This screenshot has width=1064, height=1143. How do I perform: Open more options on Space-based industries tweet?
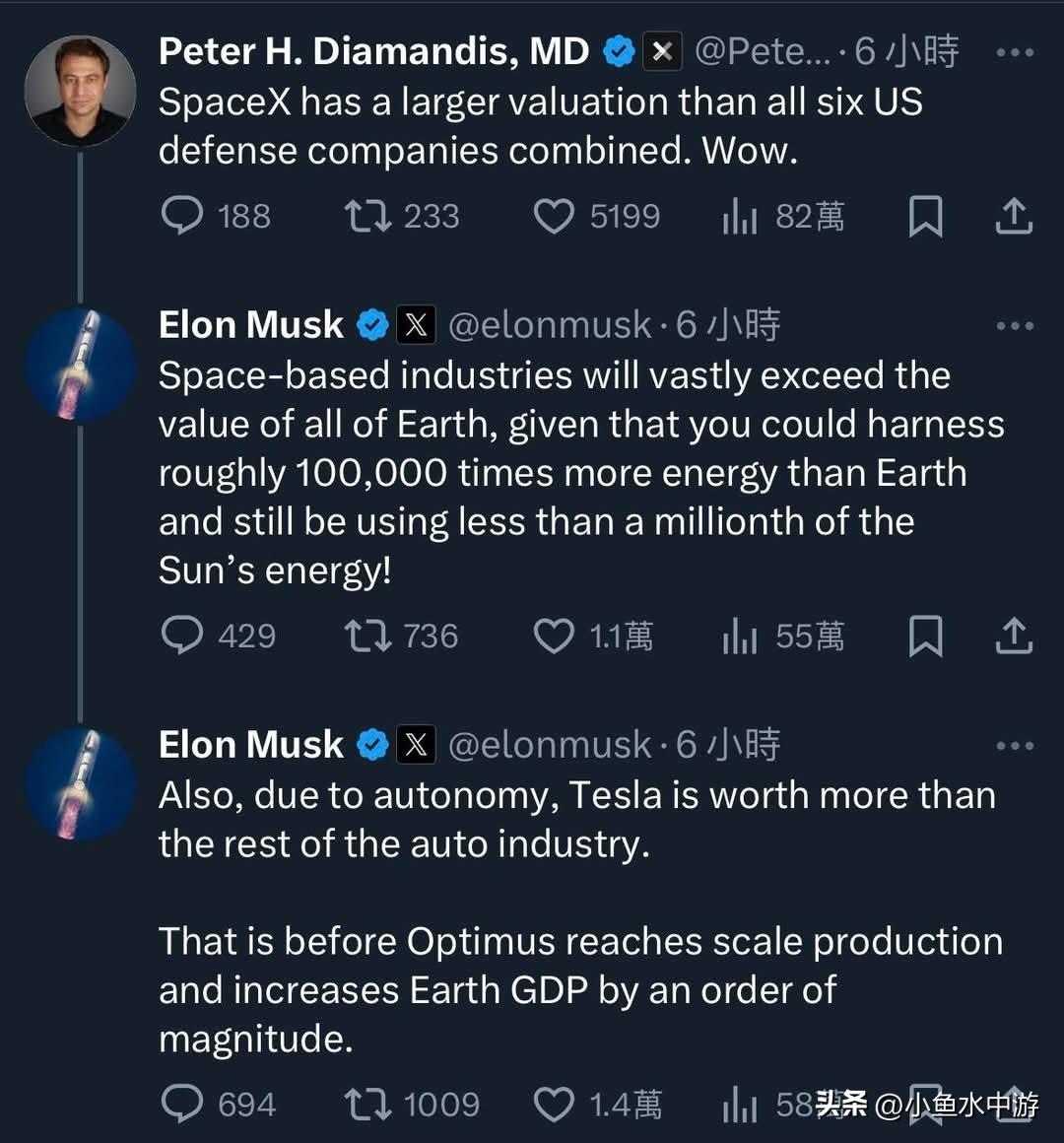click(x=1015, y=325)
